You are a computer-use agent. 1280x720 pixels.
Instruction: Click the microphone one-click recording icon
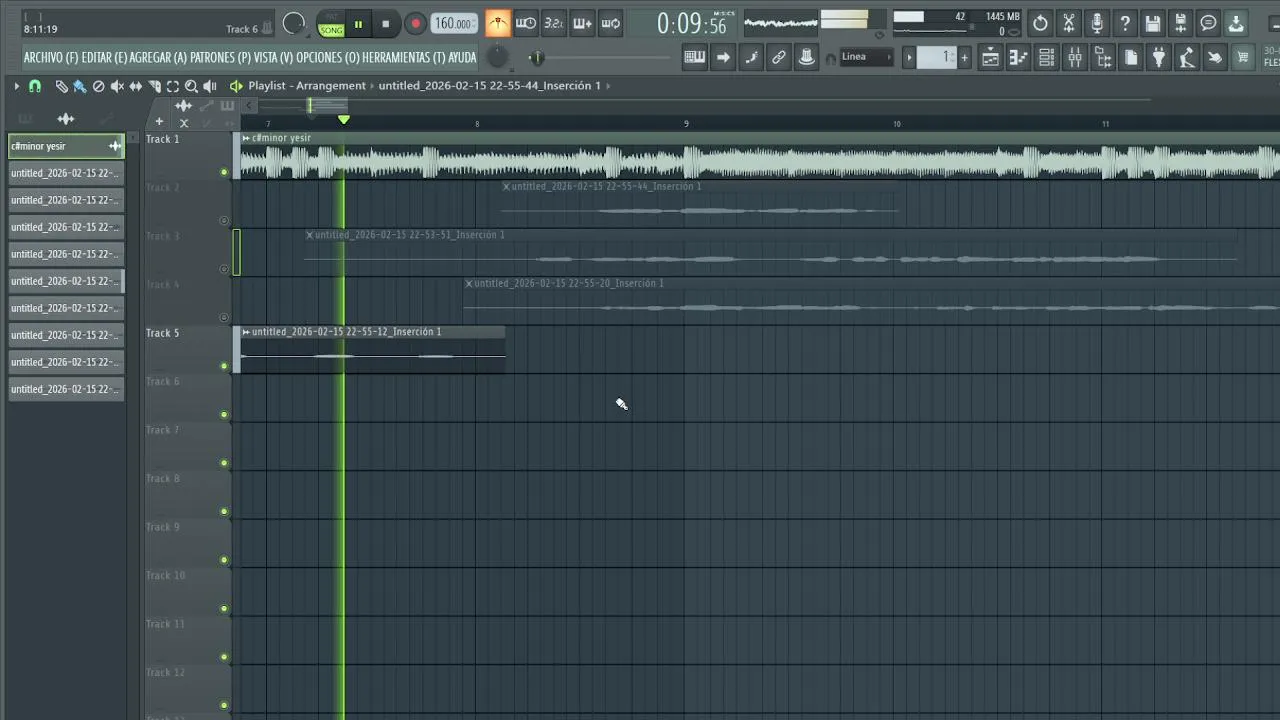[x=1097, y=23]
